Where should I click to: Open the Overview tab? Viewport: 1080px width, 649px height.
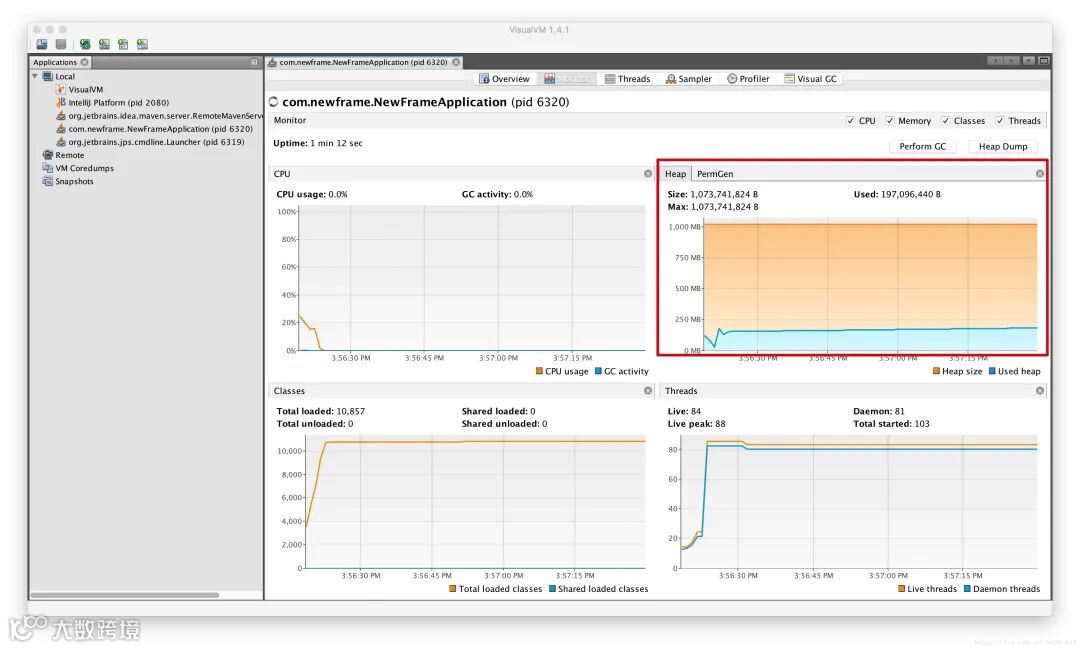coord(504,79)
